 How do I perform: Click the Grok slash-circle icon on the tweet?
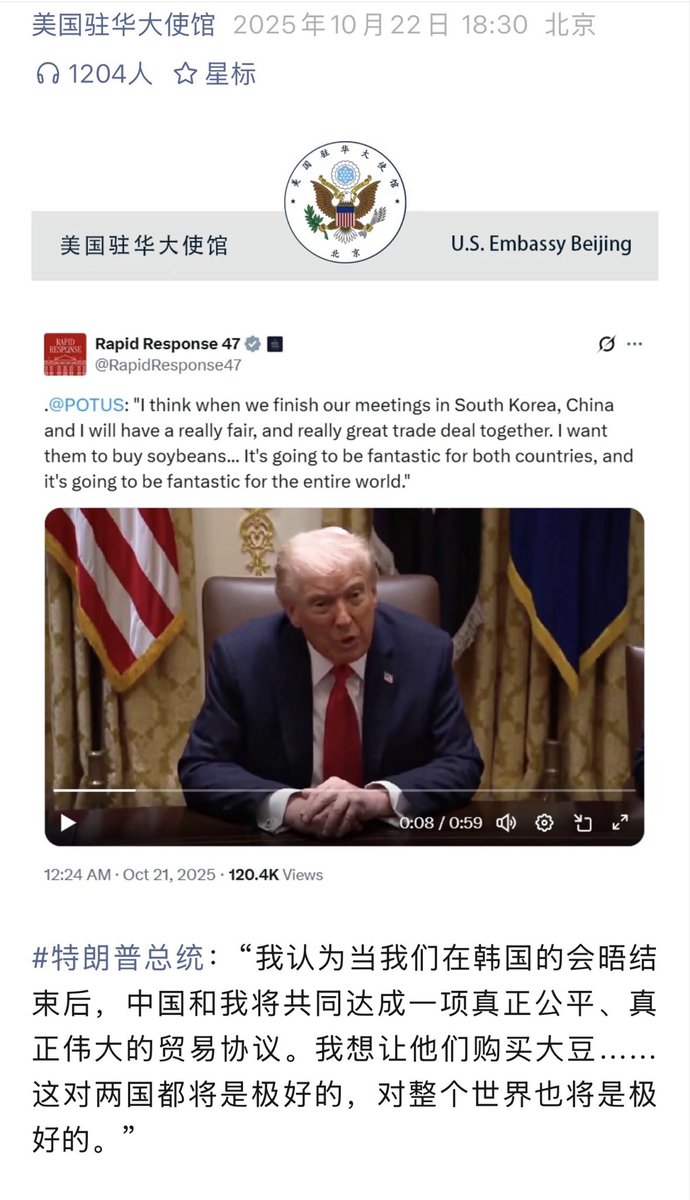point(606,344)
